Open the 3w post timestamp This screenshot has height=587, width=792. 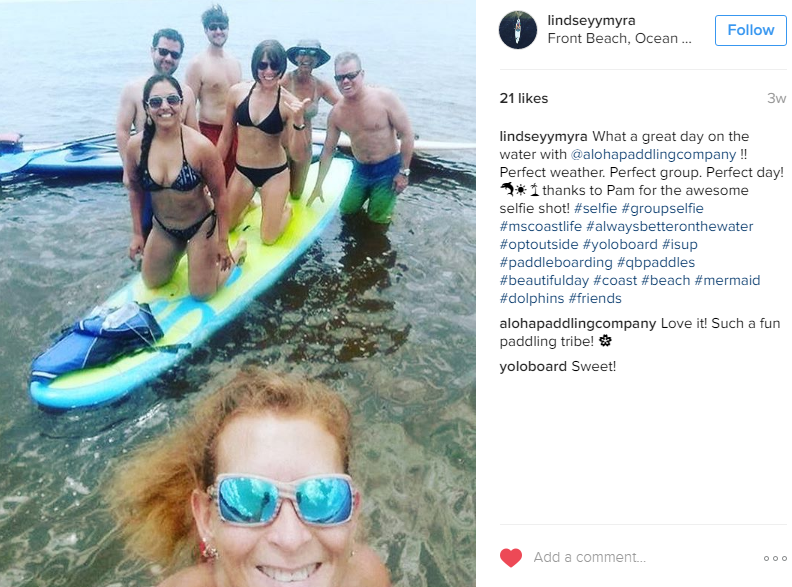coord(776,99)
